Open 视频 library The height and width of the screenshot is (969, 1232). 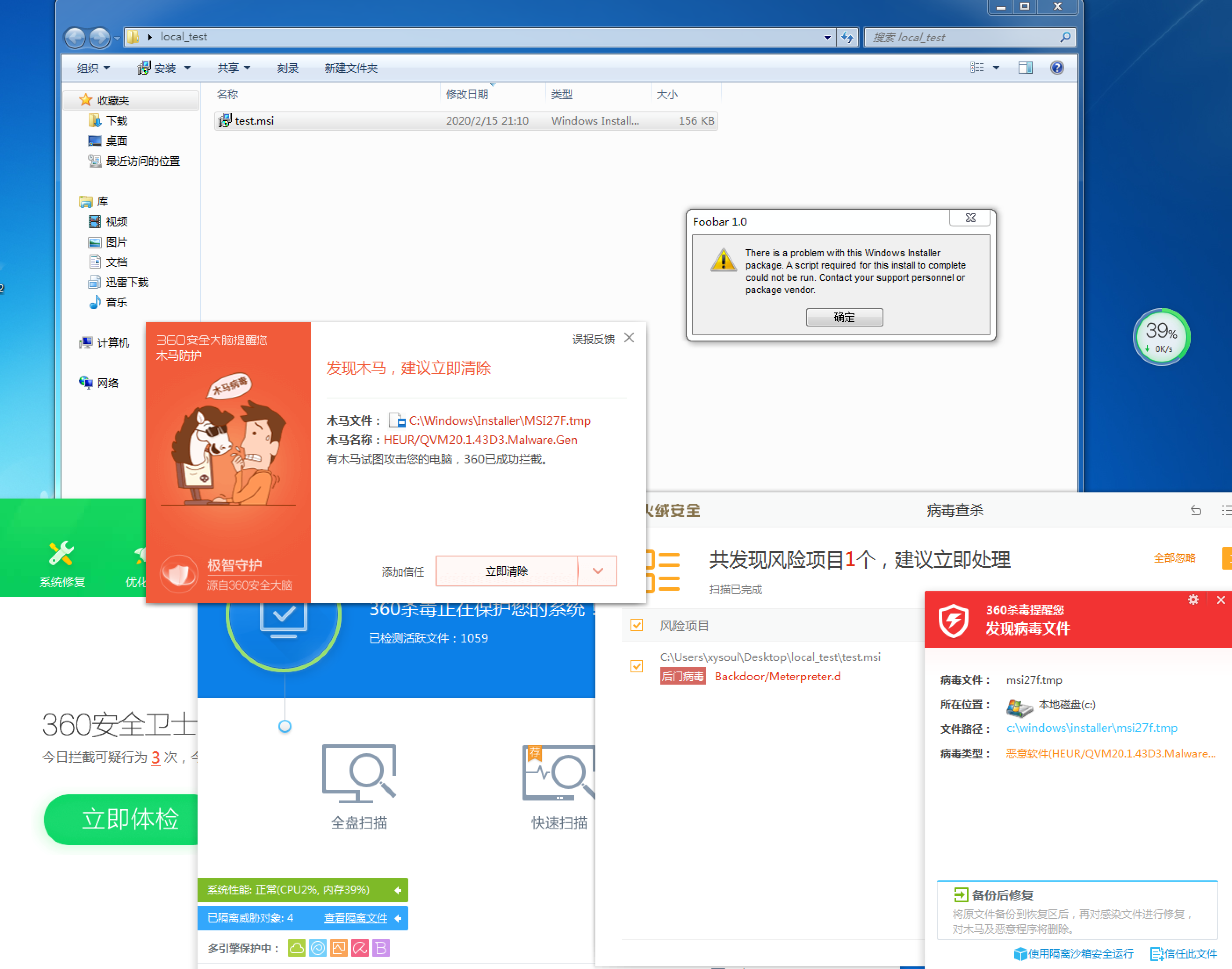pos(108,222)
